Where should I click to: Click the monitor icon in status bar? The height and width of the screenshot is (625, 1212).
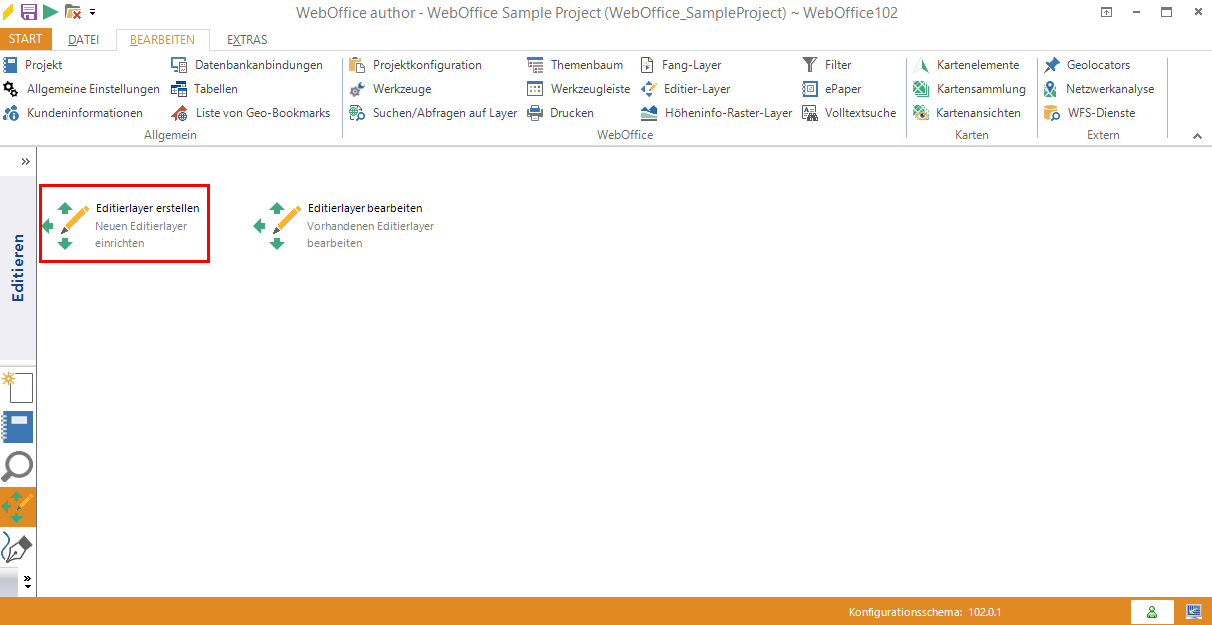(x=1193, y=611)
